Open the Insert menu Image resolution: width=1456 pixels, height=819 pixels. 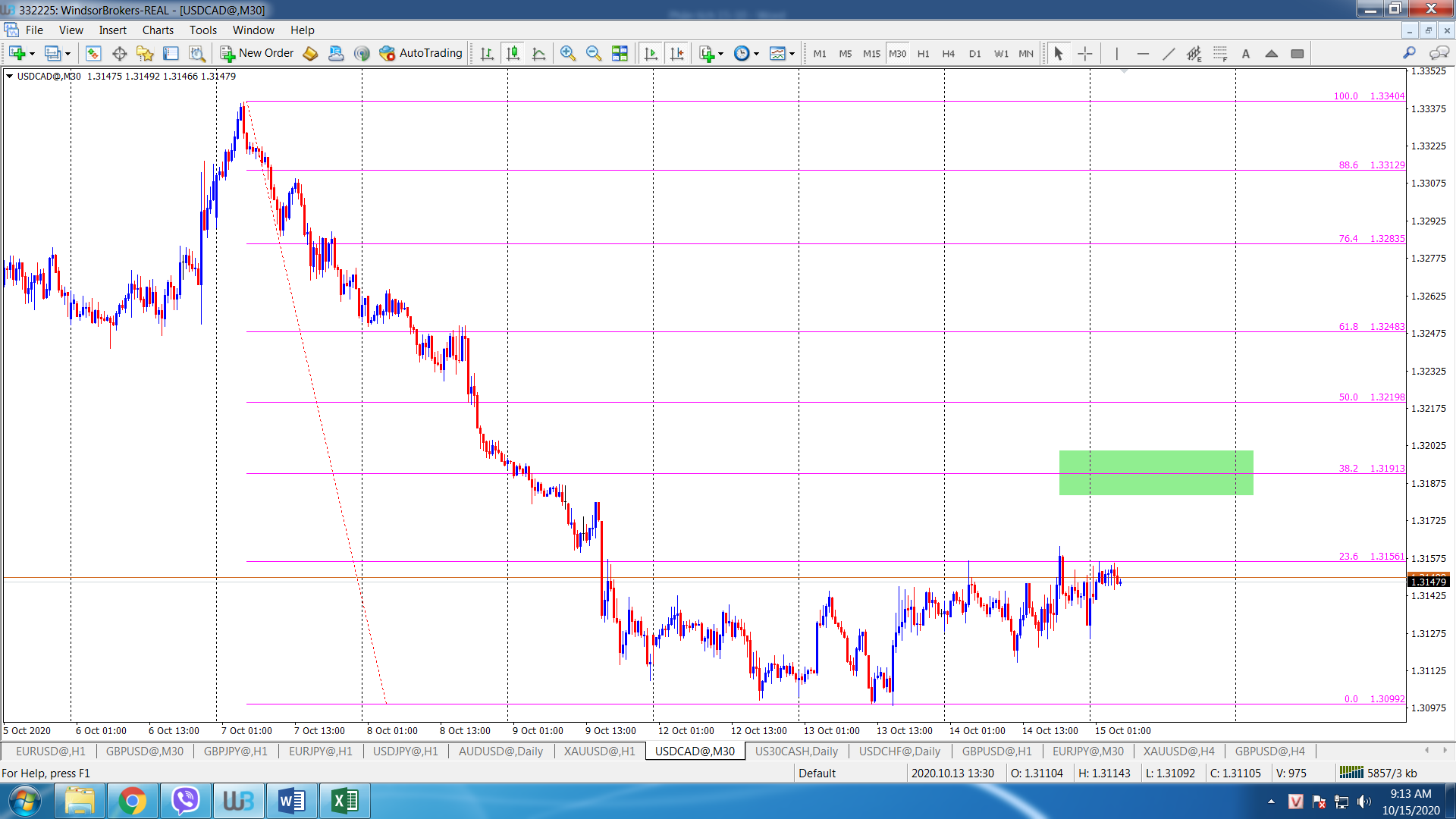[113, 30]
